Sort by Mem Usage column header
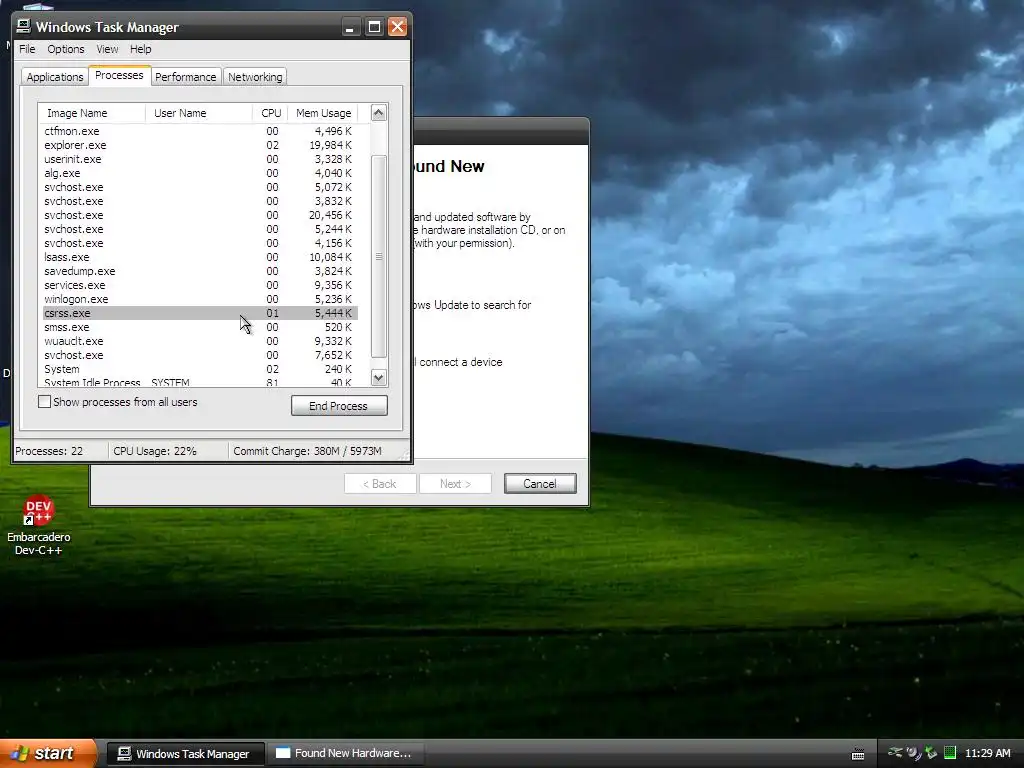Screen dimensions: 1024x768 323,113
